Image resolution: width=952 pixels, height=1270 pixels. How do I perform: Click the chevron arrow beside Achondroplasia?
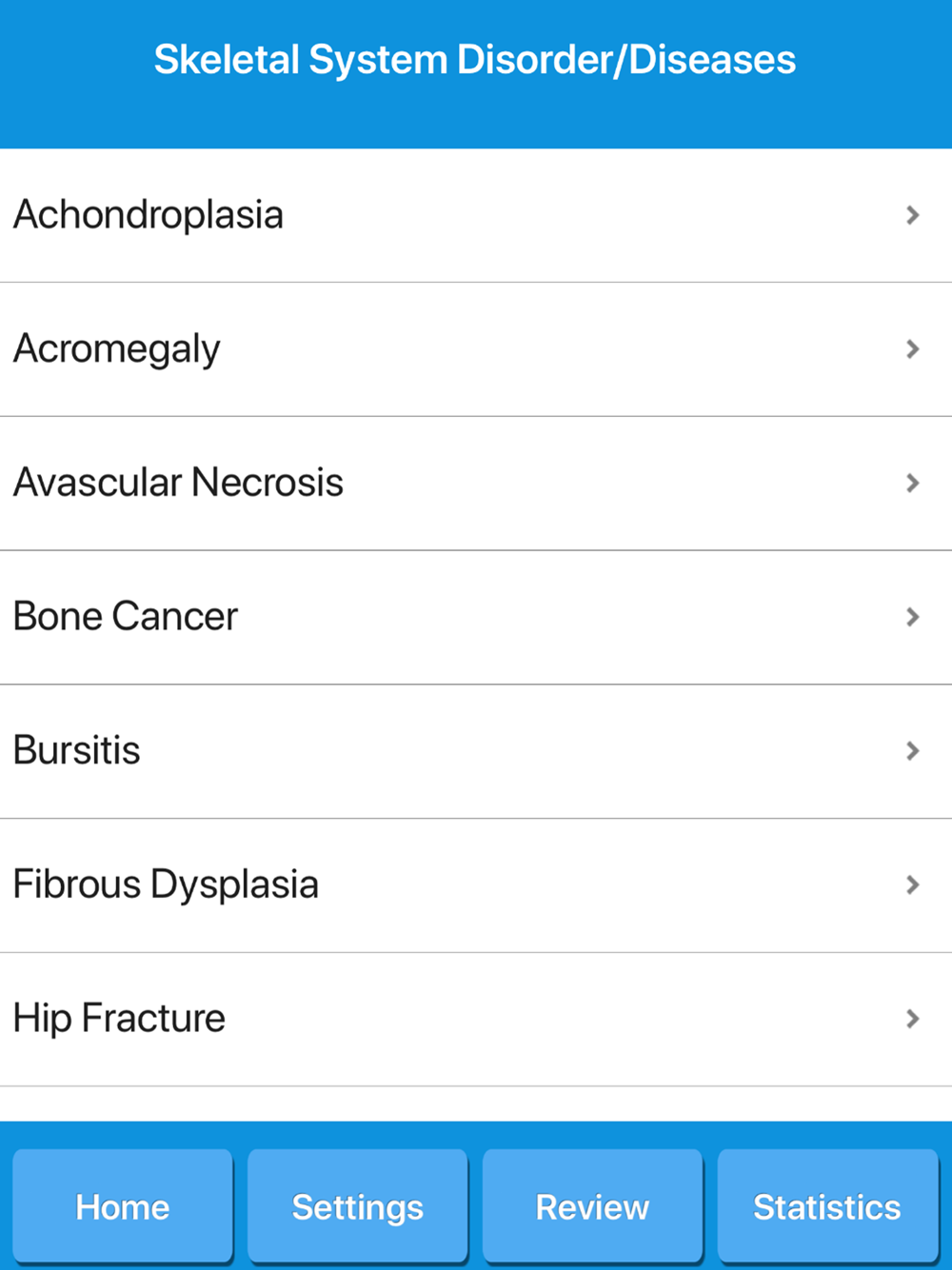[912, 215]
